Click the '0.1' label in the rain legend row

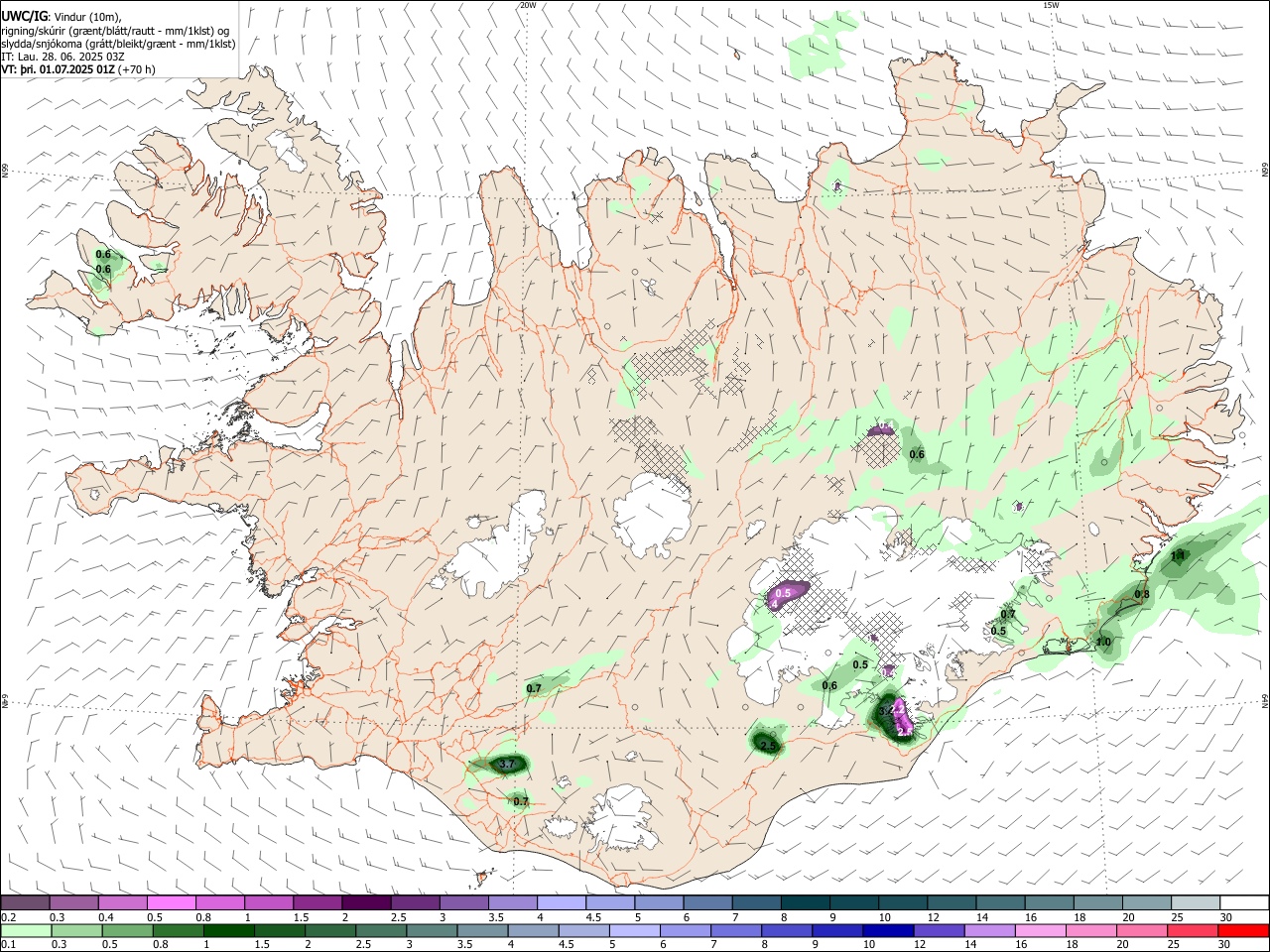[7, 945]
